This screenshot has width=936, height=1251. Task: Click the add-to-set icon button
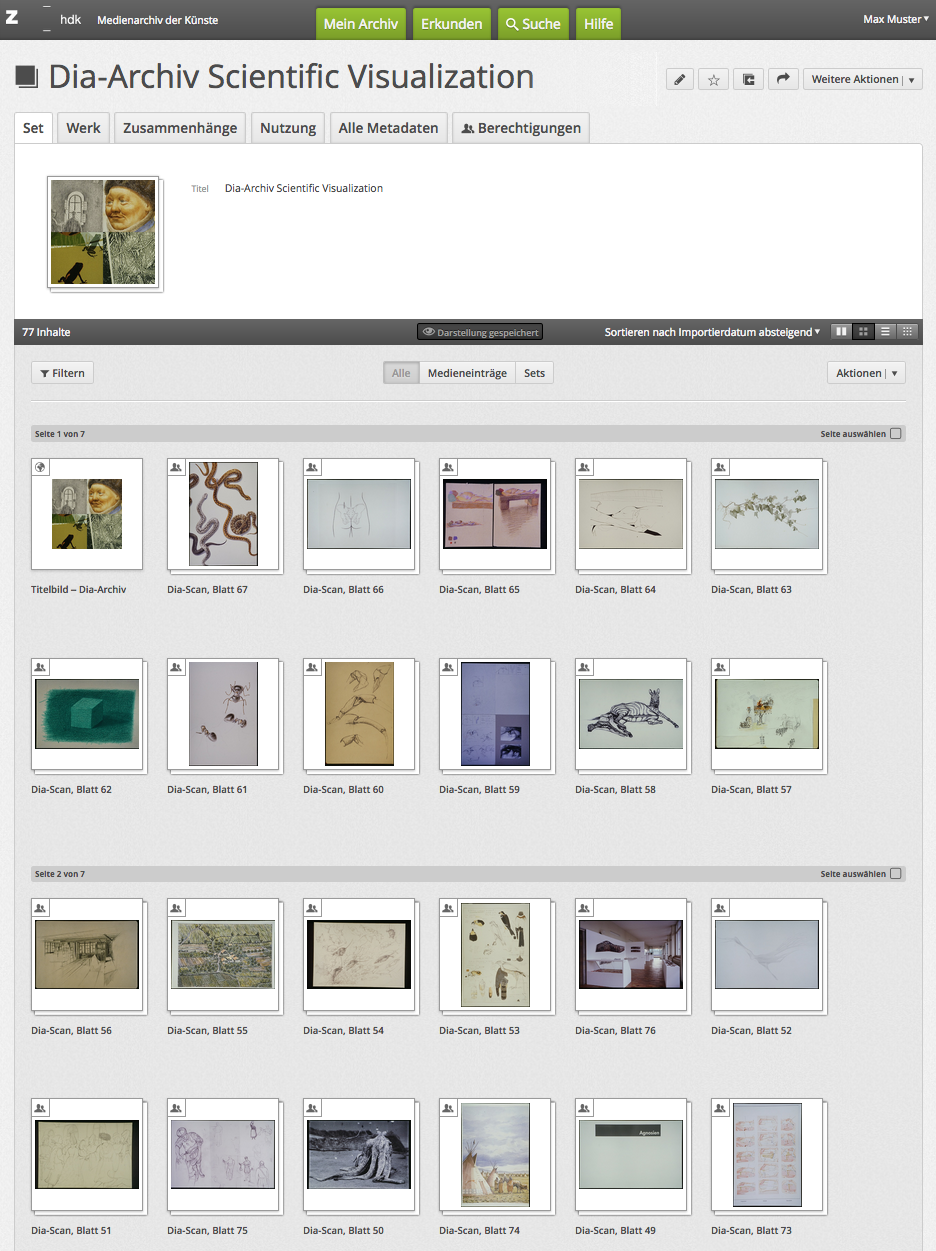pos(748,80)
